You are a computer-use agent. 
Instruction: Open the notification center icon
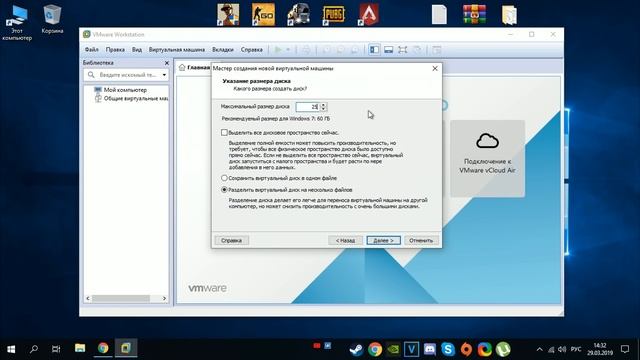(x=625, y=349)
